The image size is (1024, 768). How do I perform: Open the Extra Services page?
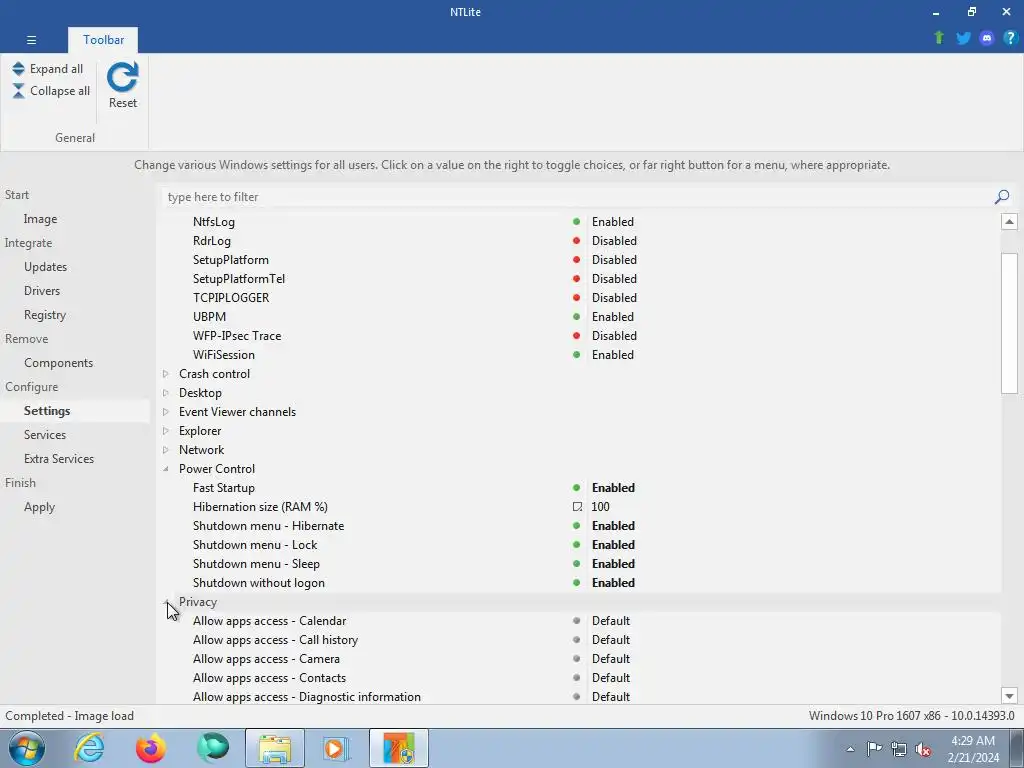click(x=59, y=458)
